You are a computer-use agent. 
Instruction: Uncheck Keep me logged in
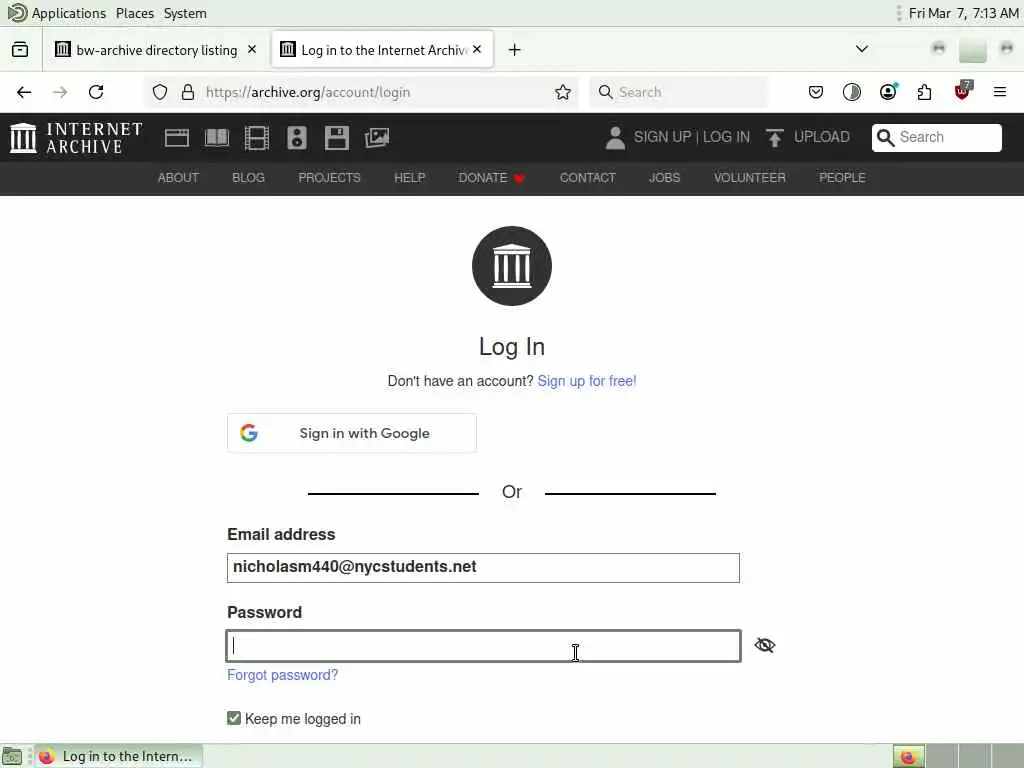234,718
